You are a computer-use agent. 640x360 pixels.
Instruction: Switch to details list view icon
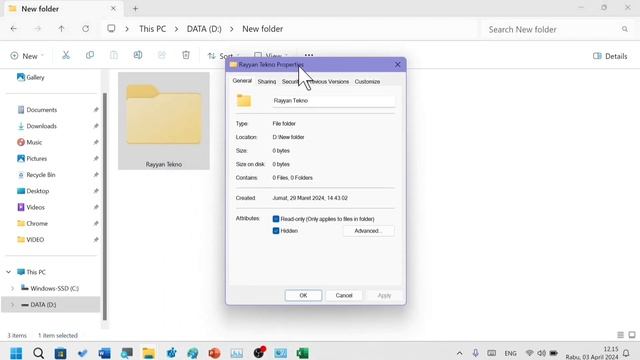pos(620,335)
